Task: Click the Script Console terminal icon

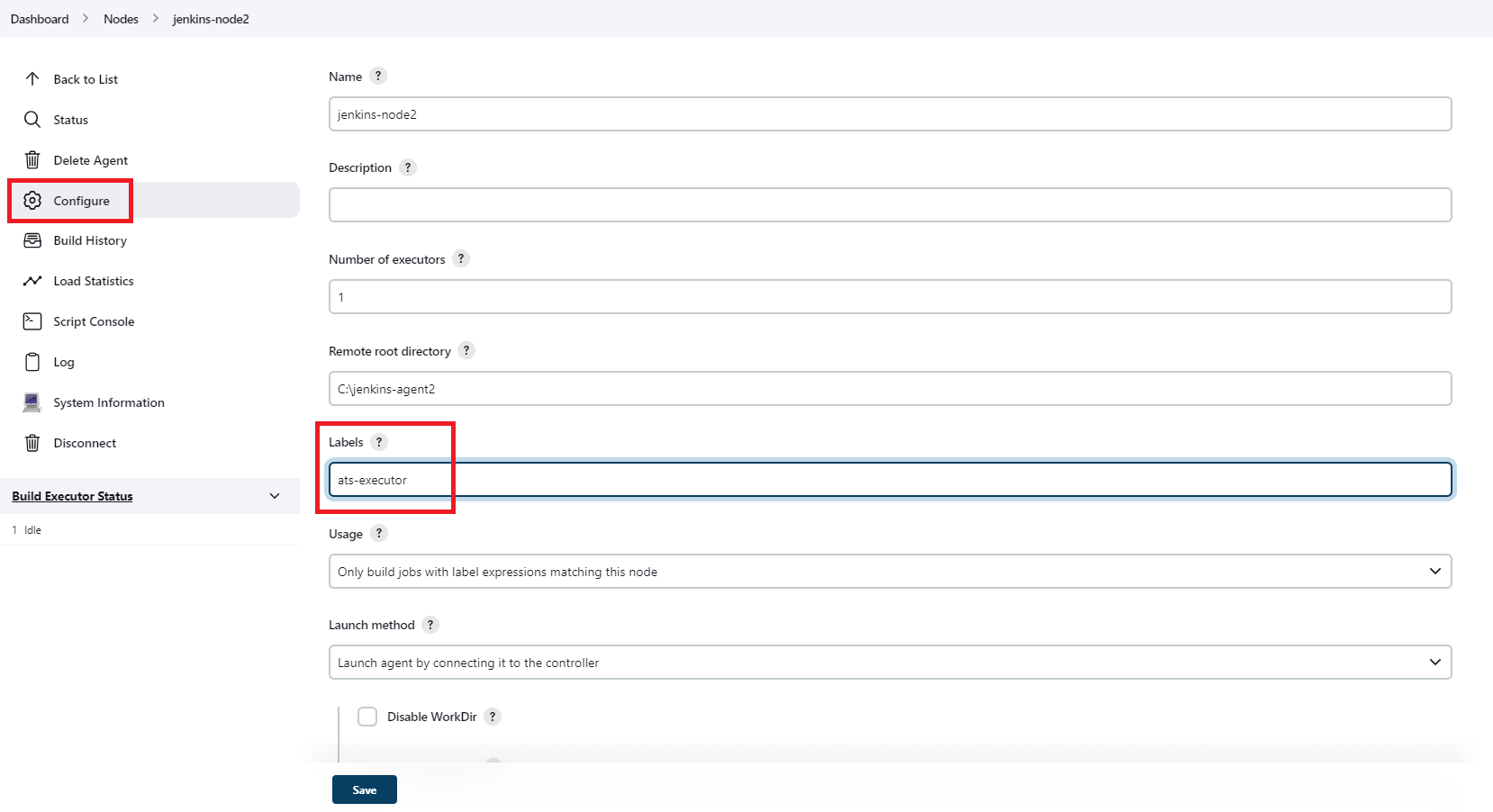Action: 32,321
